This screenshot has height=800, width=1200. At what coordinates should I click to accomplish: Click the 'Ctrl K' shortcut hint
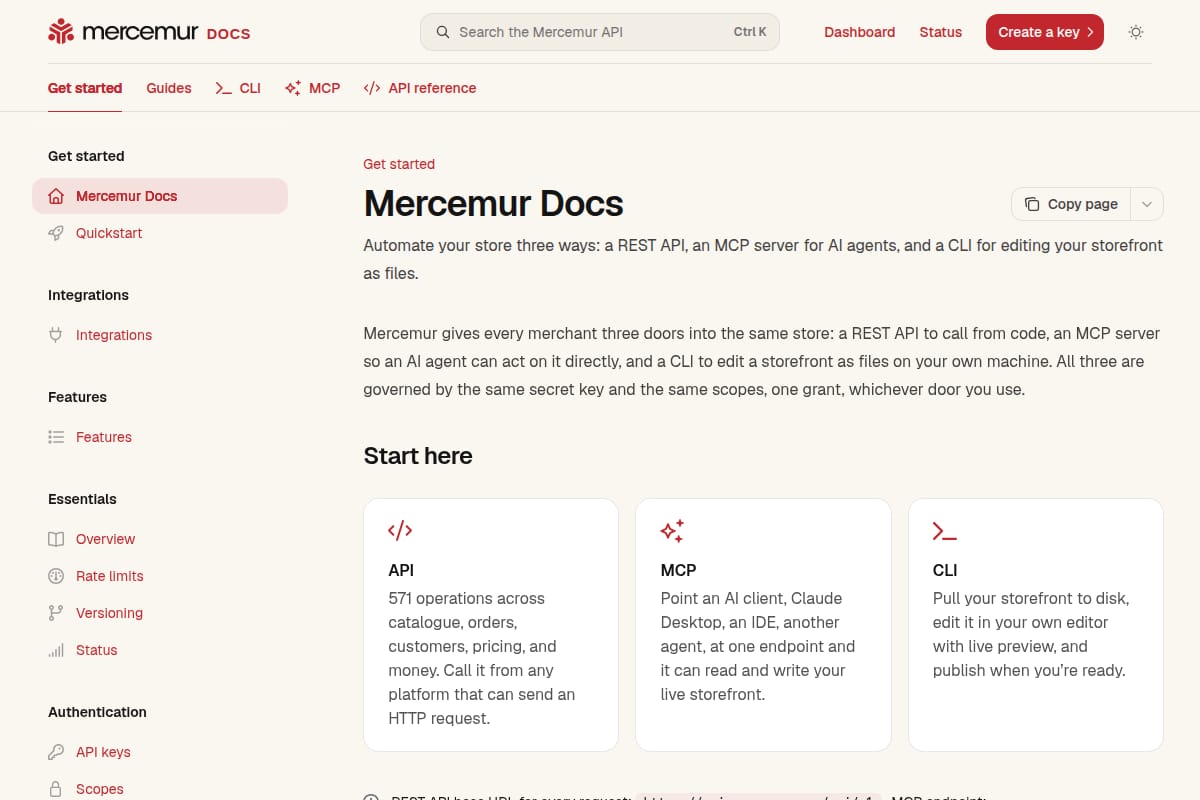[750, 32]
